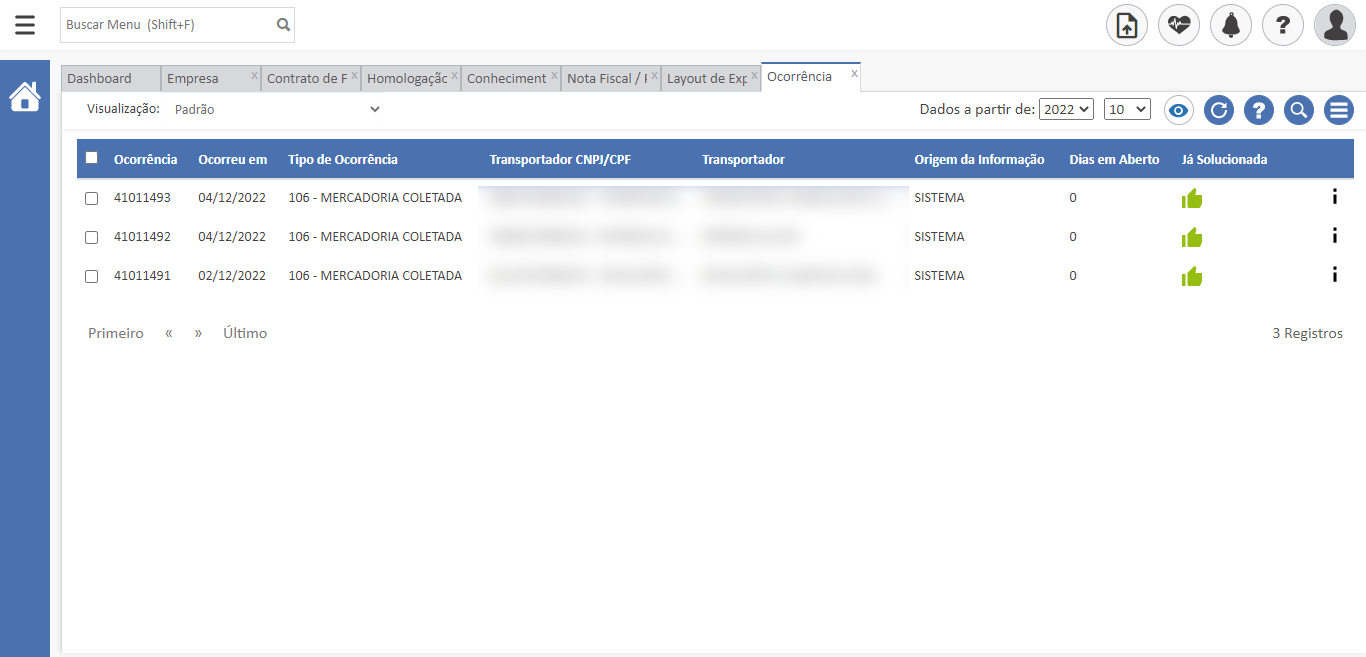
Task: Toggle the eye visibility icon
Action: [x=1179, y=110]
